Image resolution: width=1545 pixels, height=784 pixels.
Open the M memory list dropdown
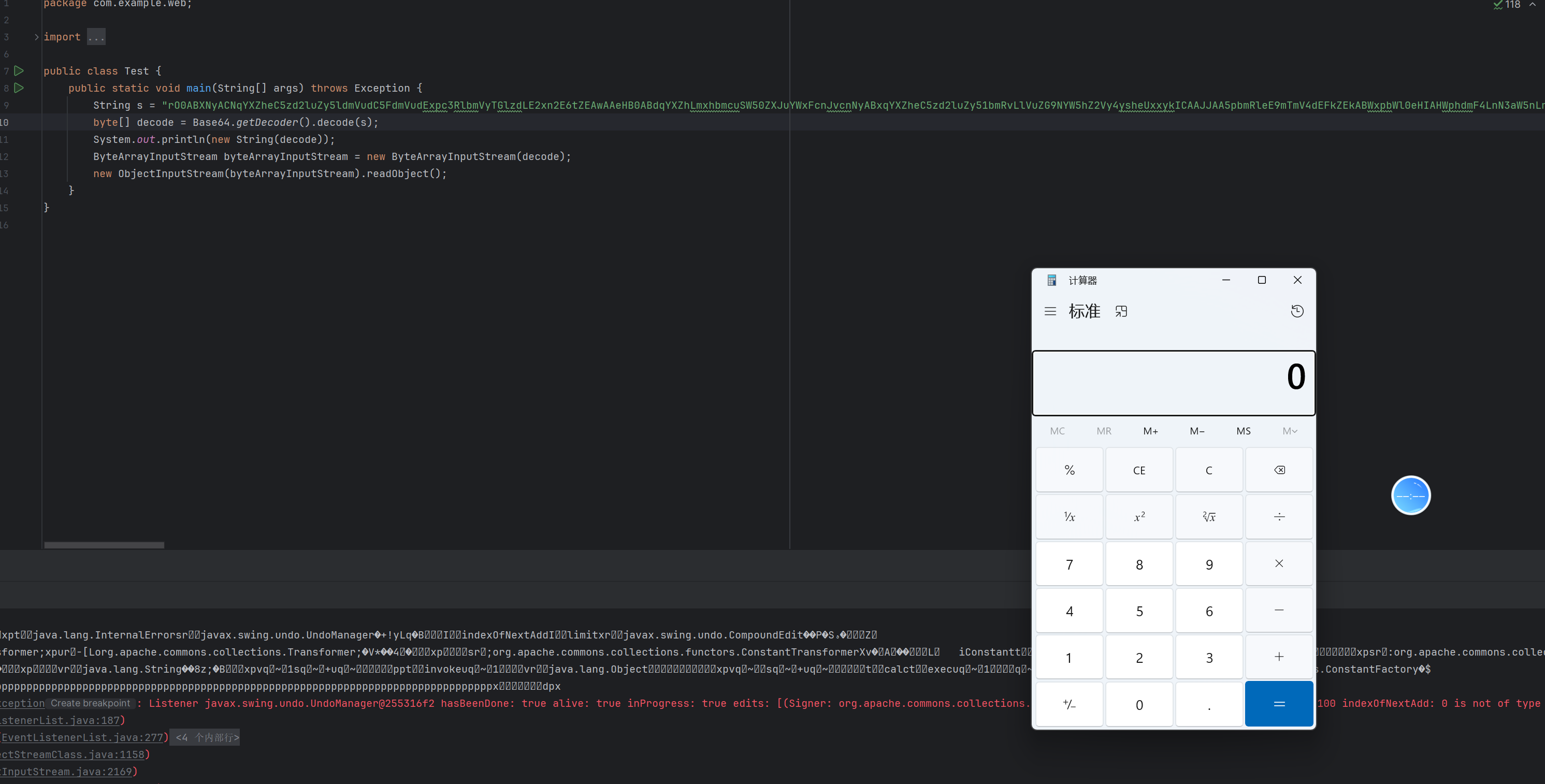point(1290,431)
